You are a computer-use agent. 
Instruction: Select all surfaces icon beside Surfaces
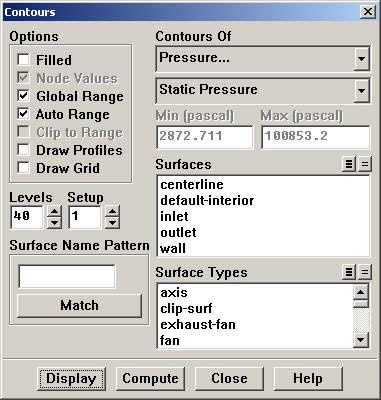click(x=349, y=164)
